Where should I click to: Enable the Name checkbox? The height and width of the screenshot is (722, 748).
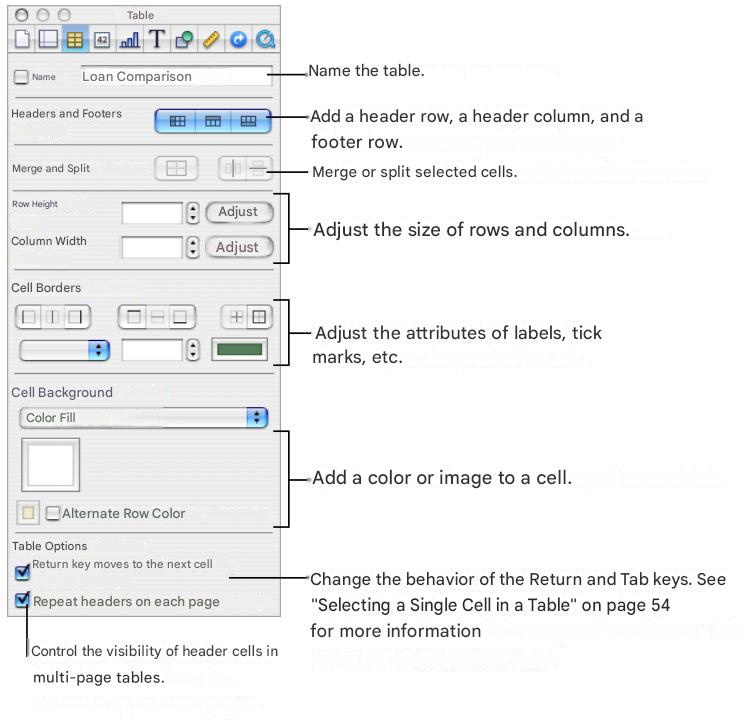click(21, 77)
